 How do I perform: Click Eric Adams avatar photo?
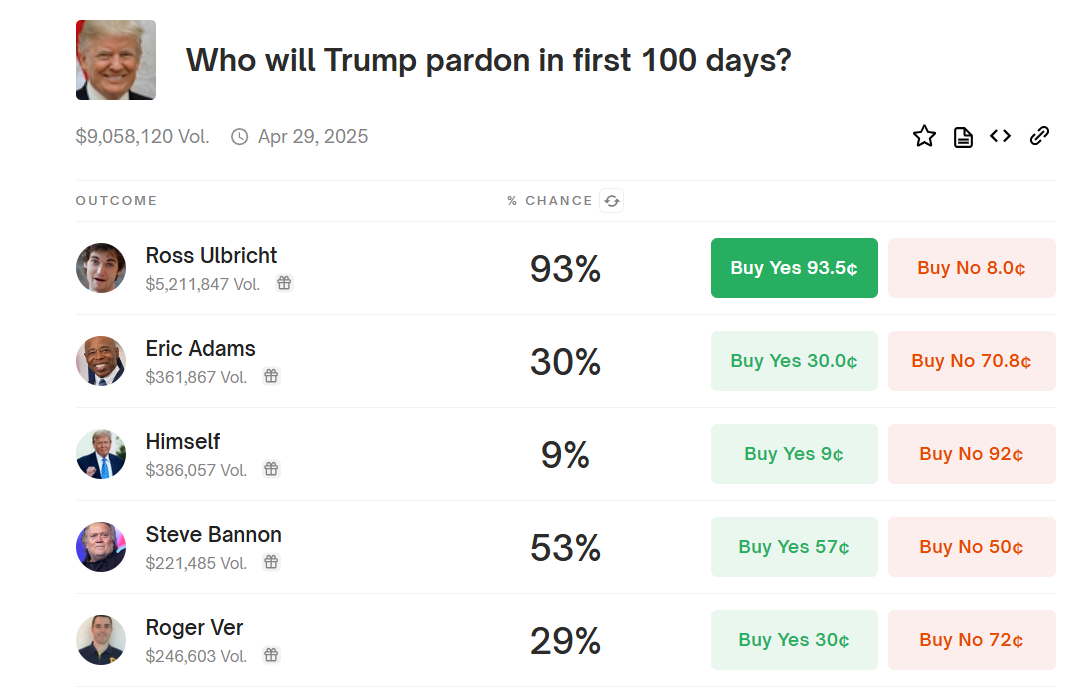point(101,361)
